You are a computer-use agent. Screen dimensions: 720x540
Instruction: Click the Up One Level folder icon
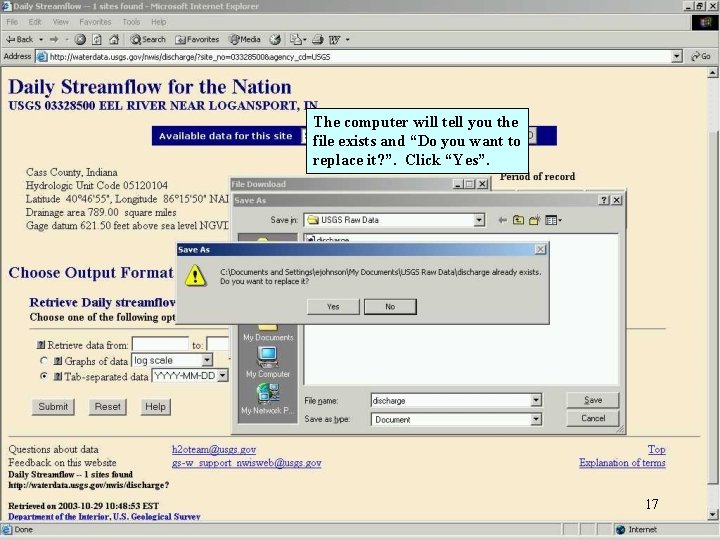coord(518,220)
